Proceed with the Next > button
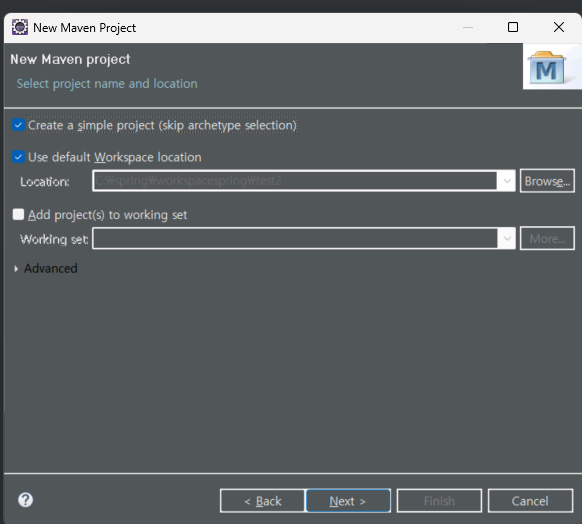 coord(348,501)
